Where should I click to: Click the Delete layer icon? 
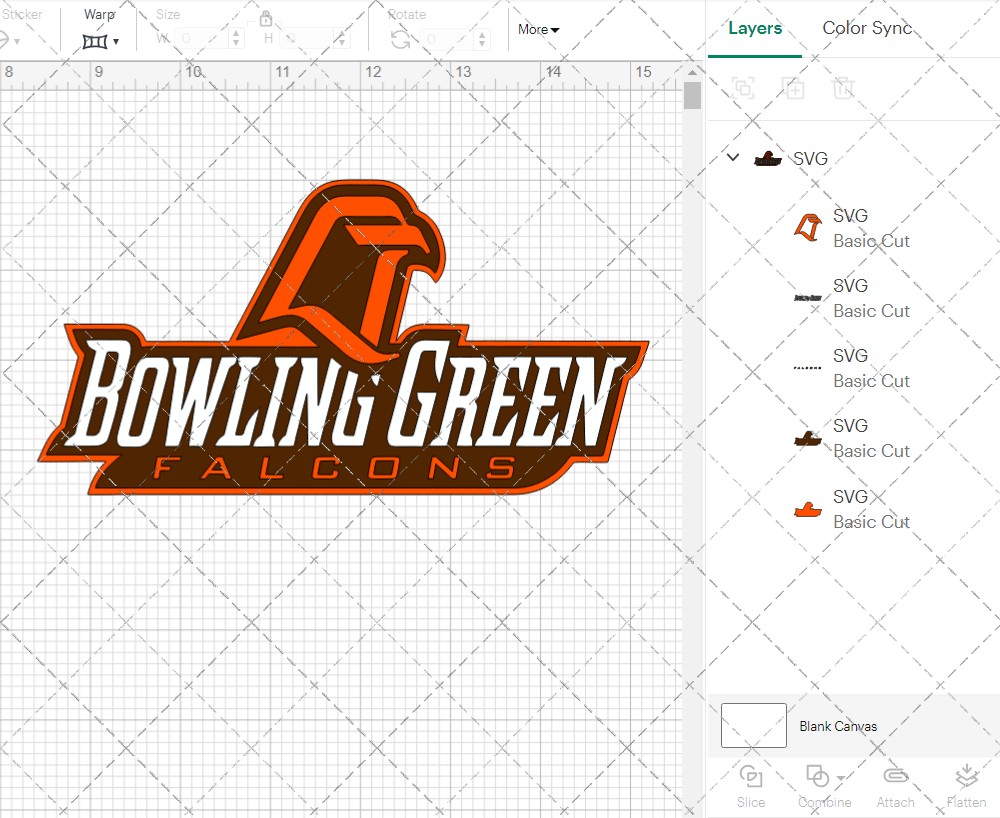pos(844,88)
